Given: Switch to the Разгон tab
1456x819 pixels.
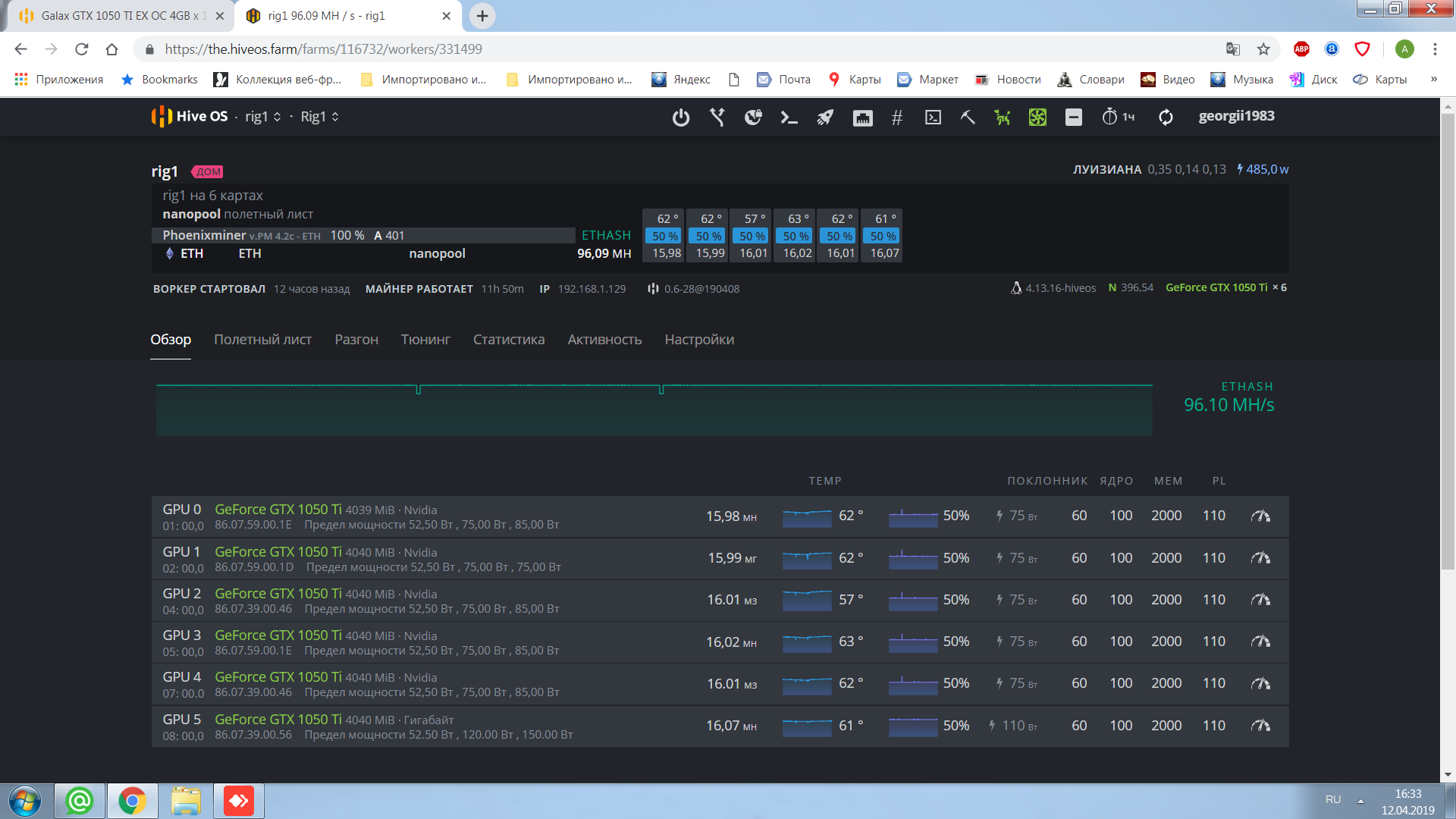Looking at the screenshot, I should click(356, 340).
